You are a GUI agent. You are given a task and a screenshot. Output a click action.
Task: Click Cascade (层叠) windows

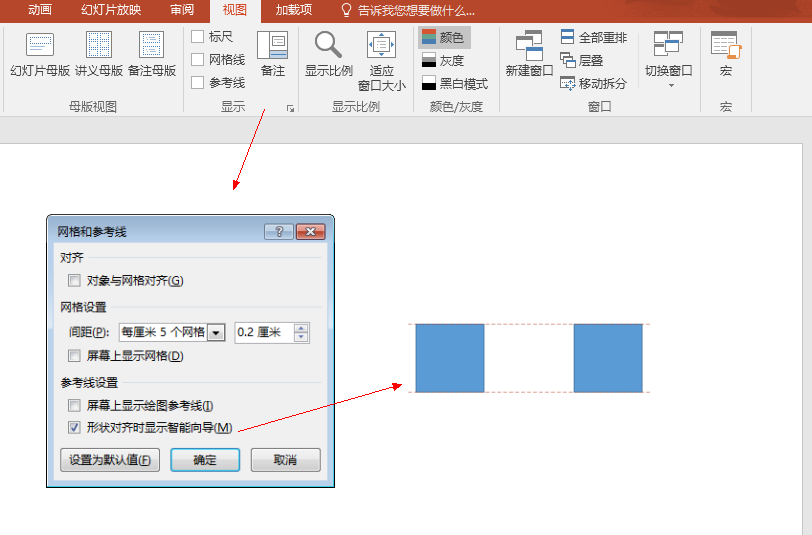(582, 61)
